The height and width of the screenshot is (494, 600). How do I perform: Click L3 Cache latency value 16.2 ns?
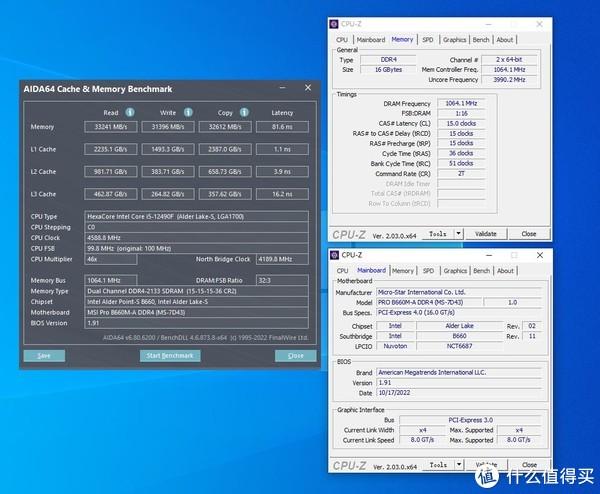(x=282, y=194)
